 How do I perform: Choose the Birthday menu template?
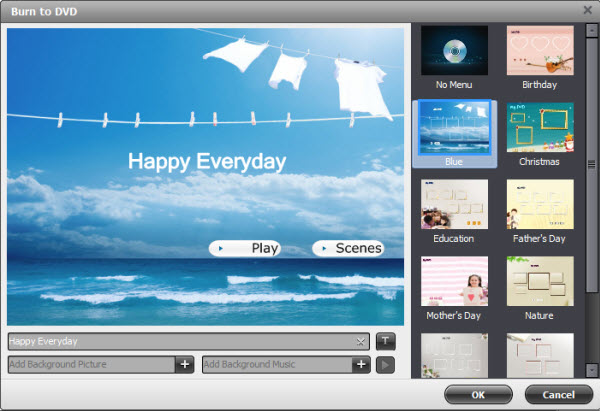click(540, 57)
